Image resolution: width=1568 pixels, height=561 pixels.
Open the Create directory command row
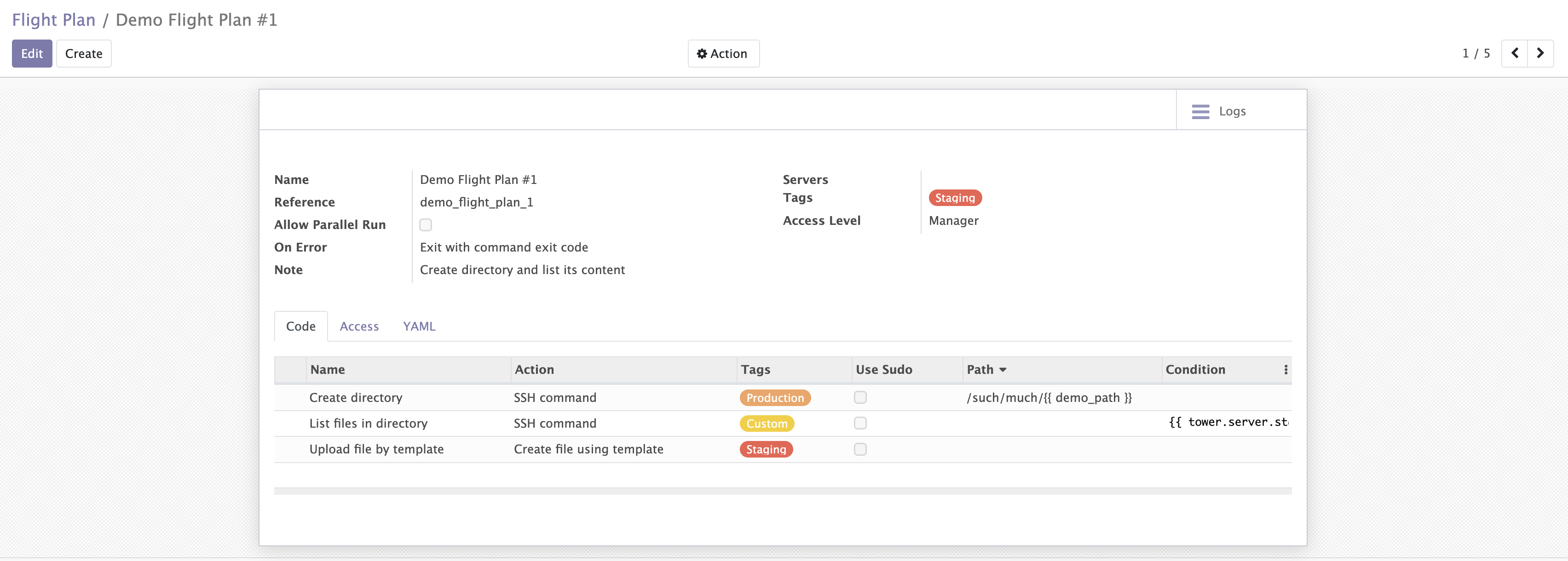pos(356,397)
